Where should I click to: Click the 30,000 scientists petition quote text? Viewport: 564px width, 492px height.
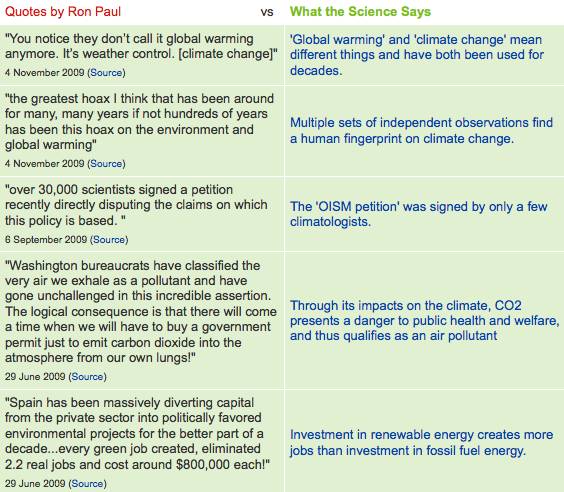[136, 205]
